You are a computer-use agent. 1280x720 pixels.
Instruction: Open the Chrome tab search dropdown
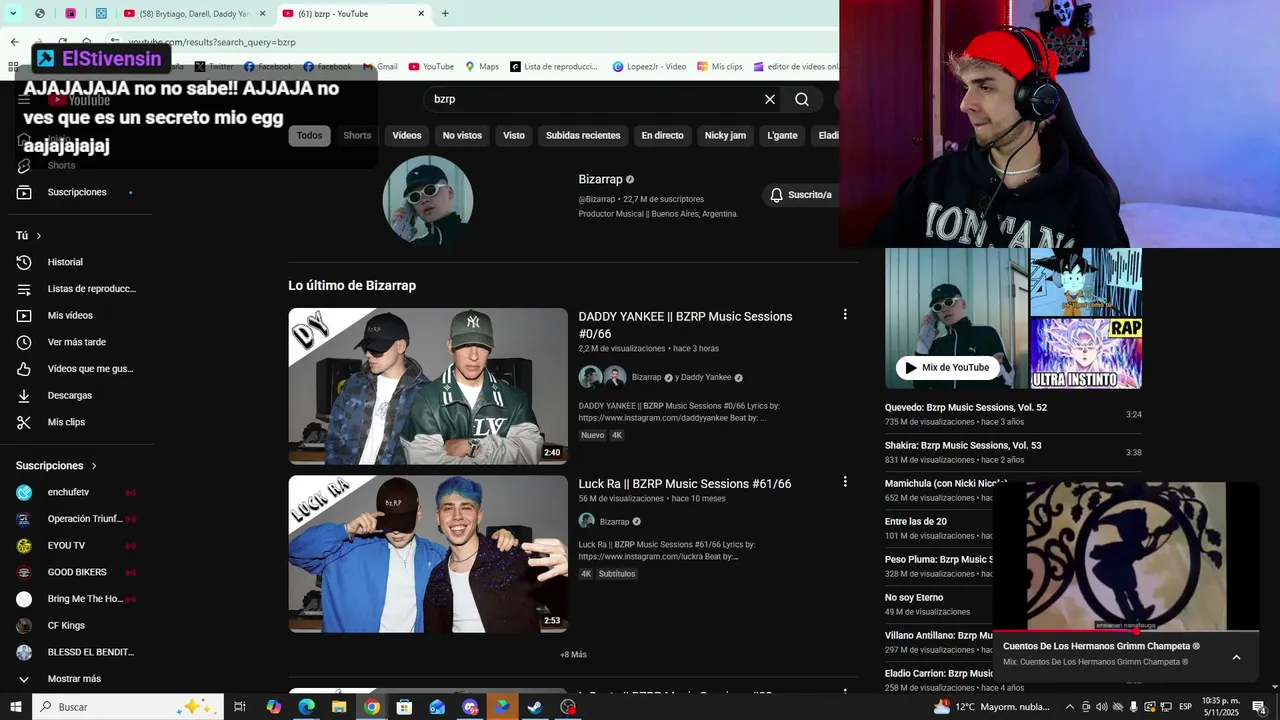[13, 14]
